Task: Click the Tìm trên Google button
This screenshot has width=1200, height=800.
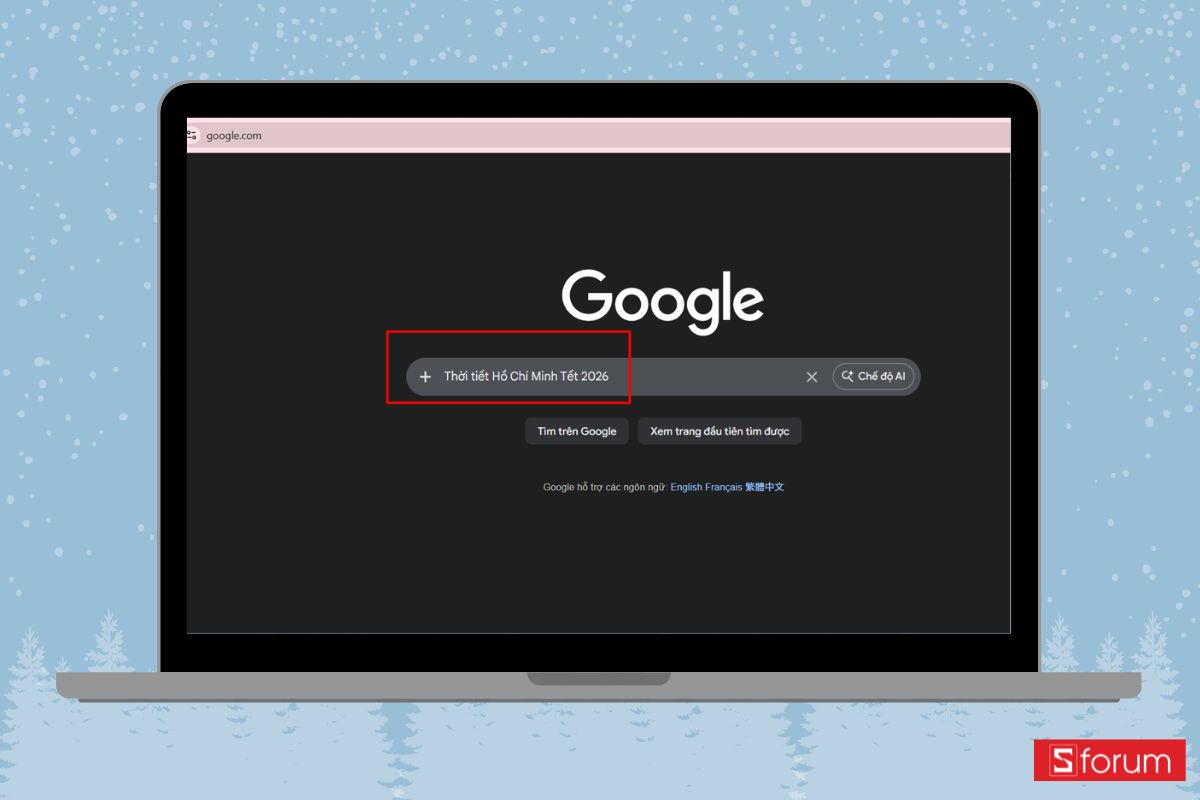Action: (x=577, y=431)
